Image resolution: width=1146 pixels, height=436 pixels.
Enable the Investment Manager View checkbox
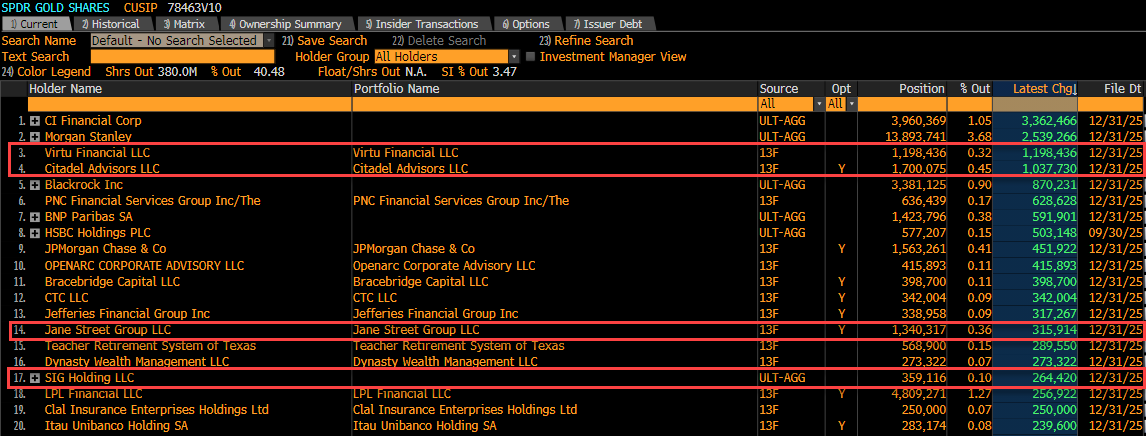pos(531,56)
